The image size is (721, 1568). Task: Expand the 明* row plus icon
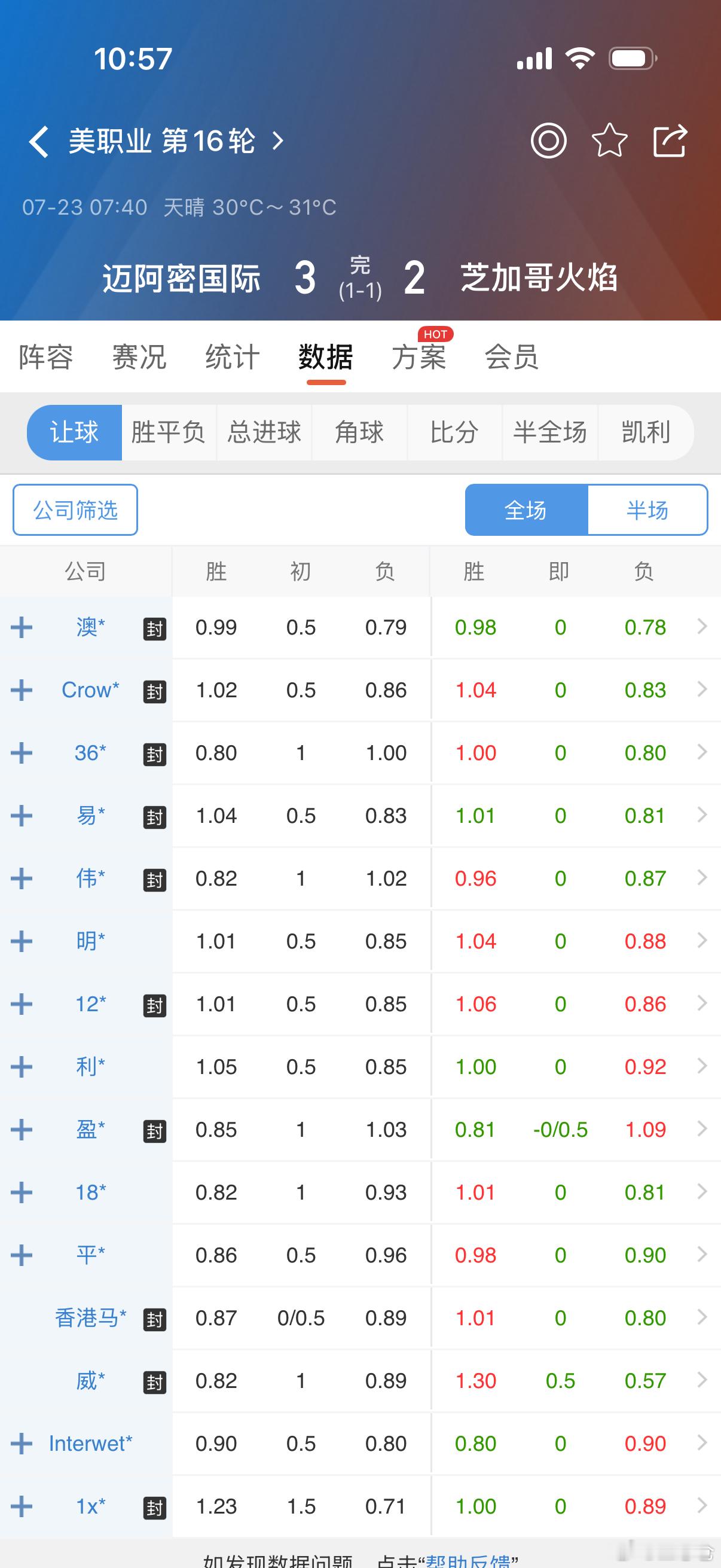22,941
